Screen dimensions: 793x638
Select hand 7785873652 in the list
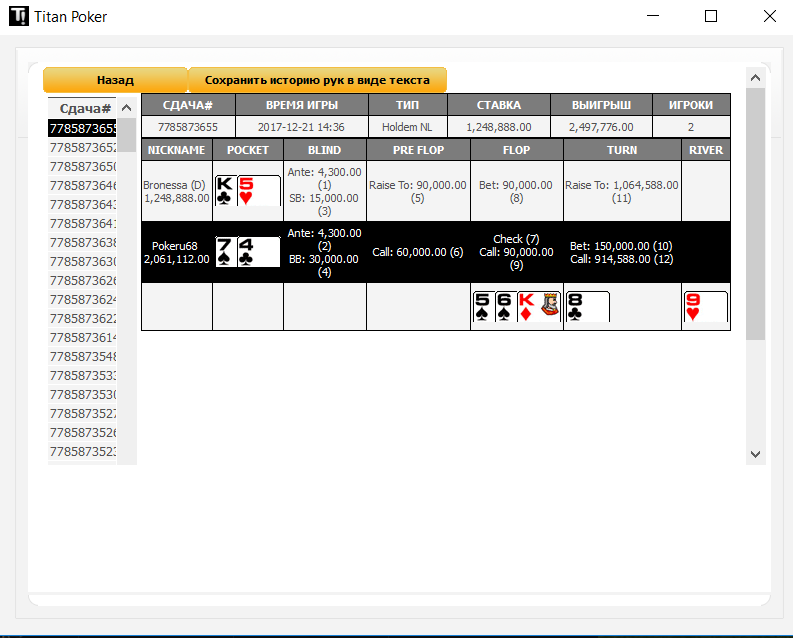(x=82, y=148)
